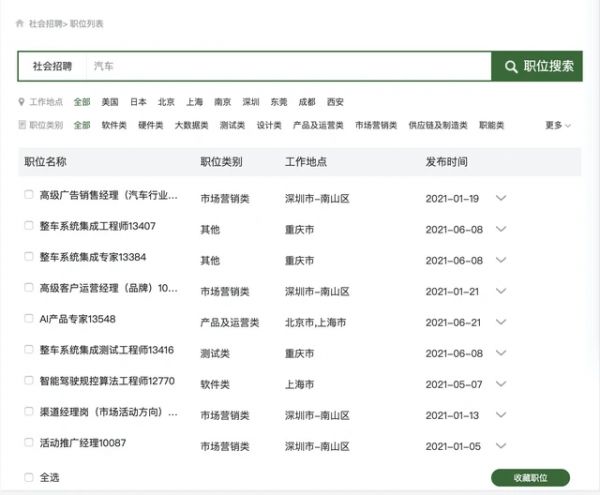Image resolution: width=600 pixels, height=495 pixels.
Task: Filter location by 深圳
Action: coord(251,102)
